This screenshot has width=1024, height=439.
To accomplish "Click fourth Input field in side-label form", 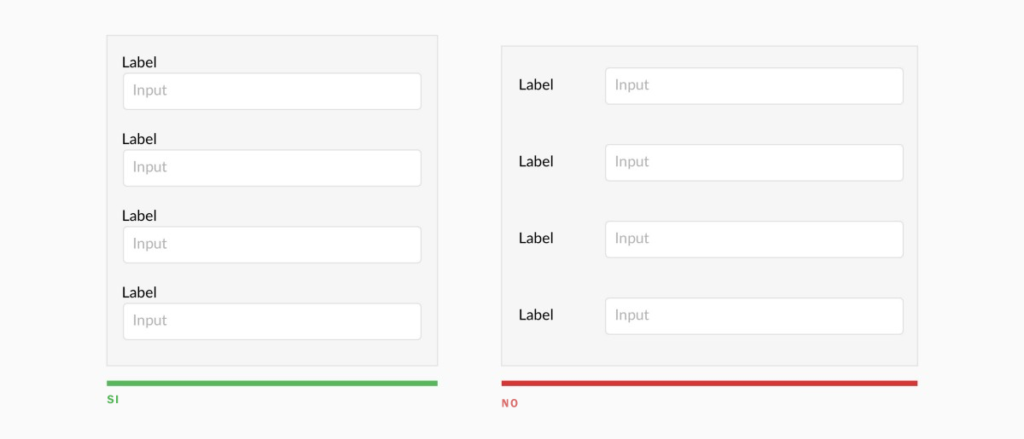I will 754,316.
